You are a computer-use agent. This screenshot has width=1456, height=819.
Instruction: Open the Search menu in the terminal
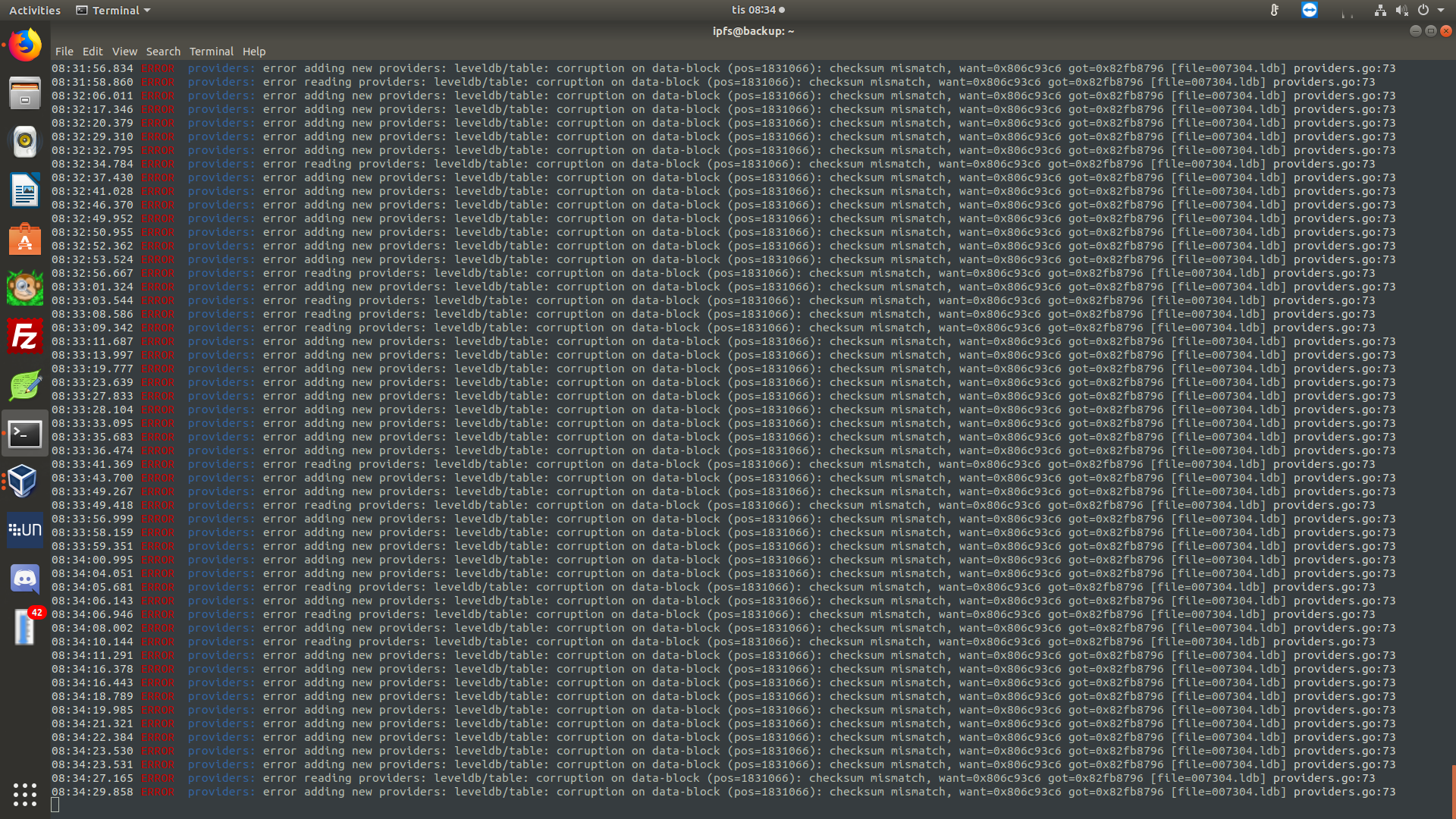click(163, 51)
